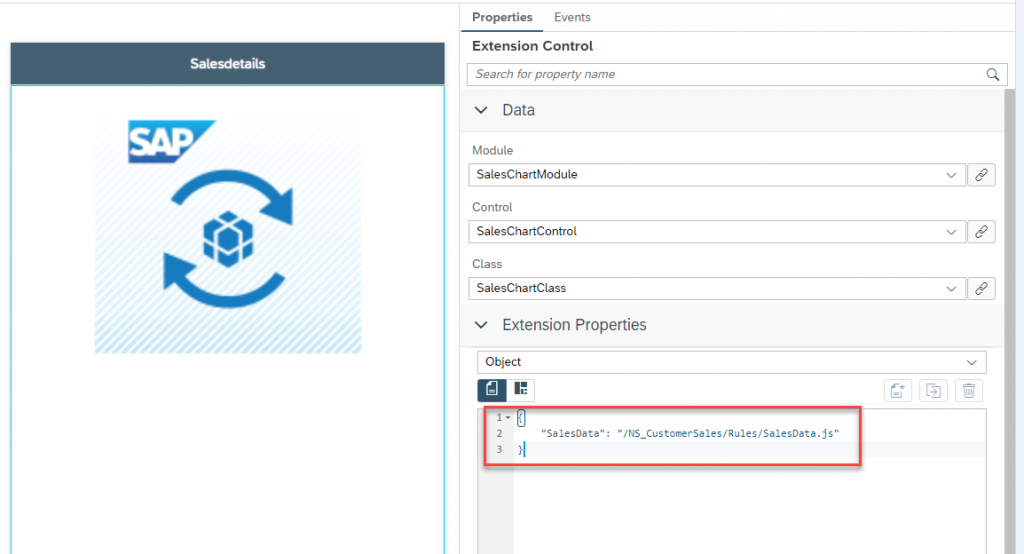
Task: Click the trash delete icon above editor
Action: 968,391
